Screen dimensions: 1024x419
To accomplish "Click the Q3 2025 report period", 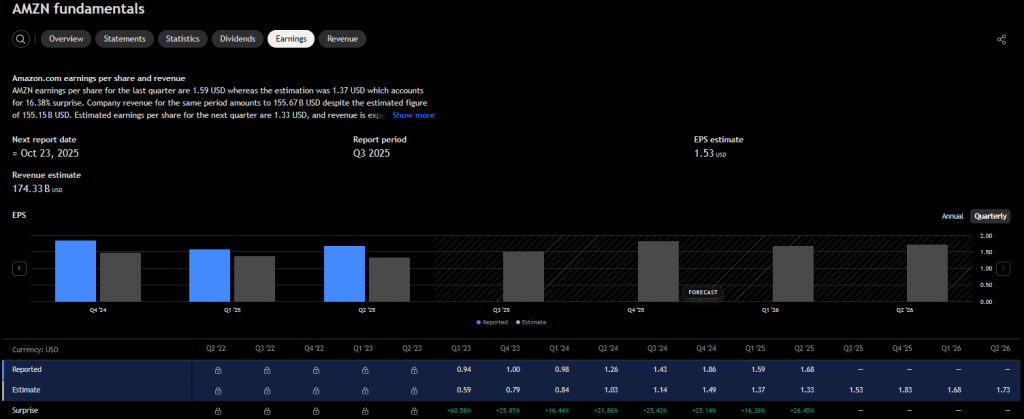I will [x=372, y=154].
